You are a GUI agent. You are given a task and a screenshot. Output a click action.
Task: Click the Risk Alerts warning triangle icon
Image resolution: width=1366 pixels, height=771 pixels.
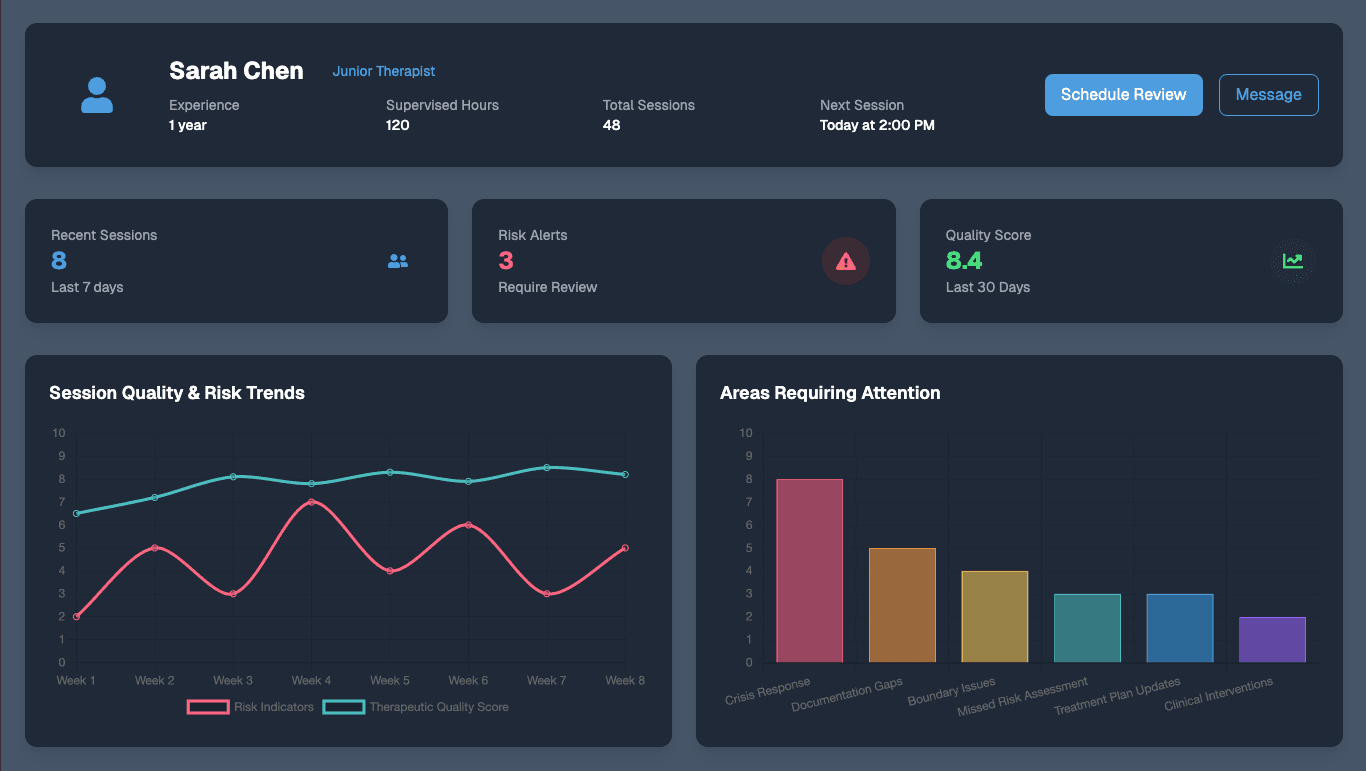click(846, 261)
